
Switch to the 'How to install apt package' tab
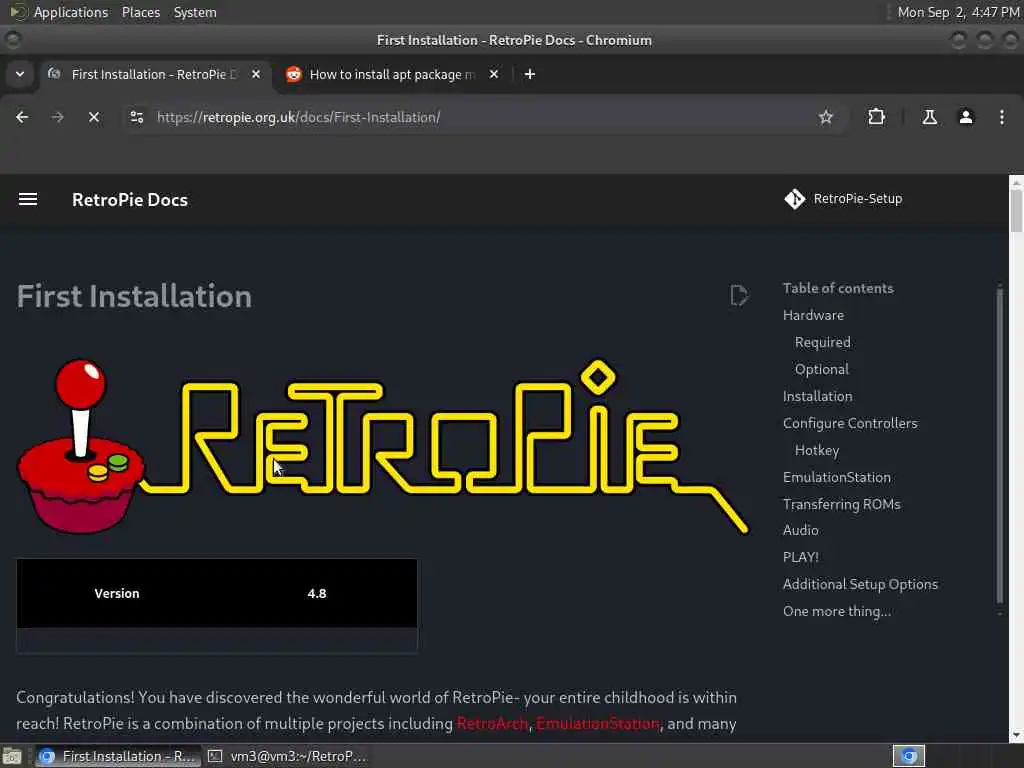coord(391,74)
